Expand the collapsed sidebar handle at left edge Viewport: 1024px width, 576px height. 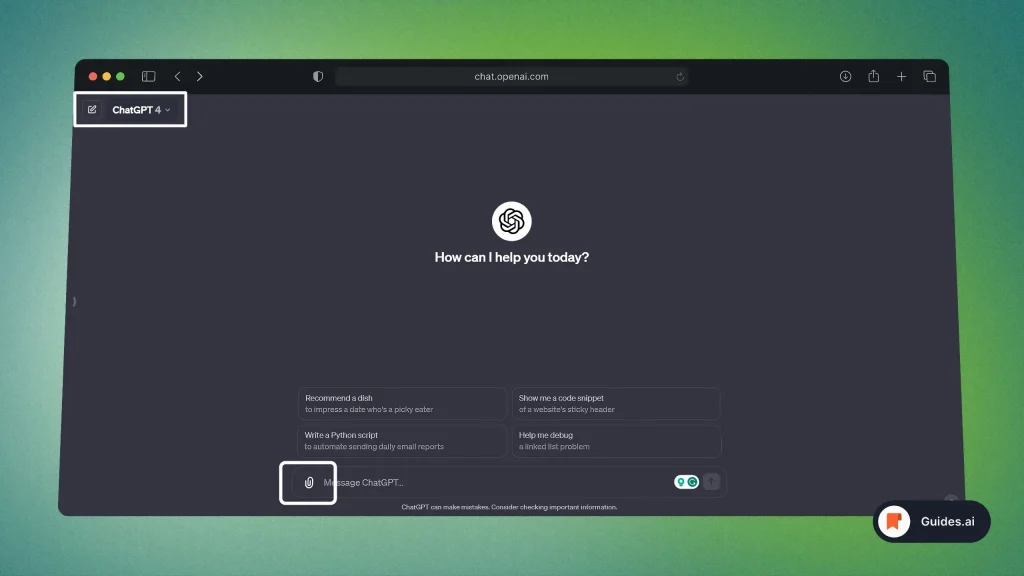click(74, 301)
